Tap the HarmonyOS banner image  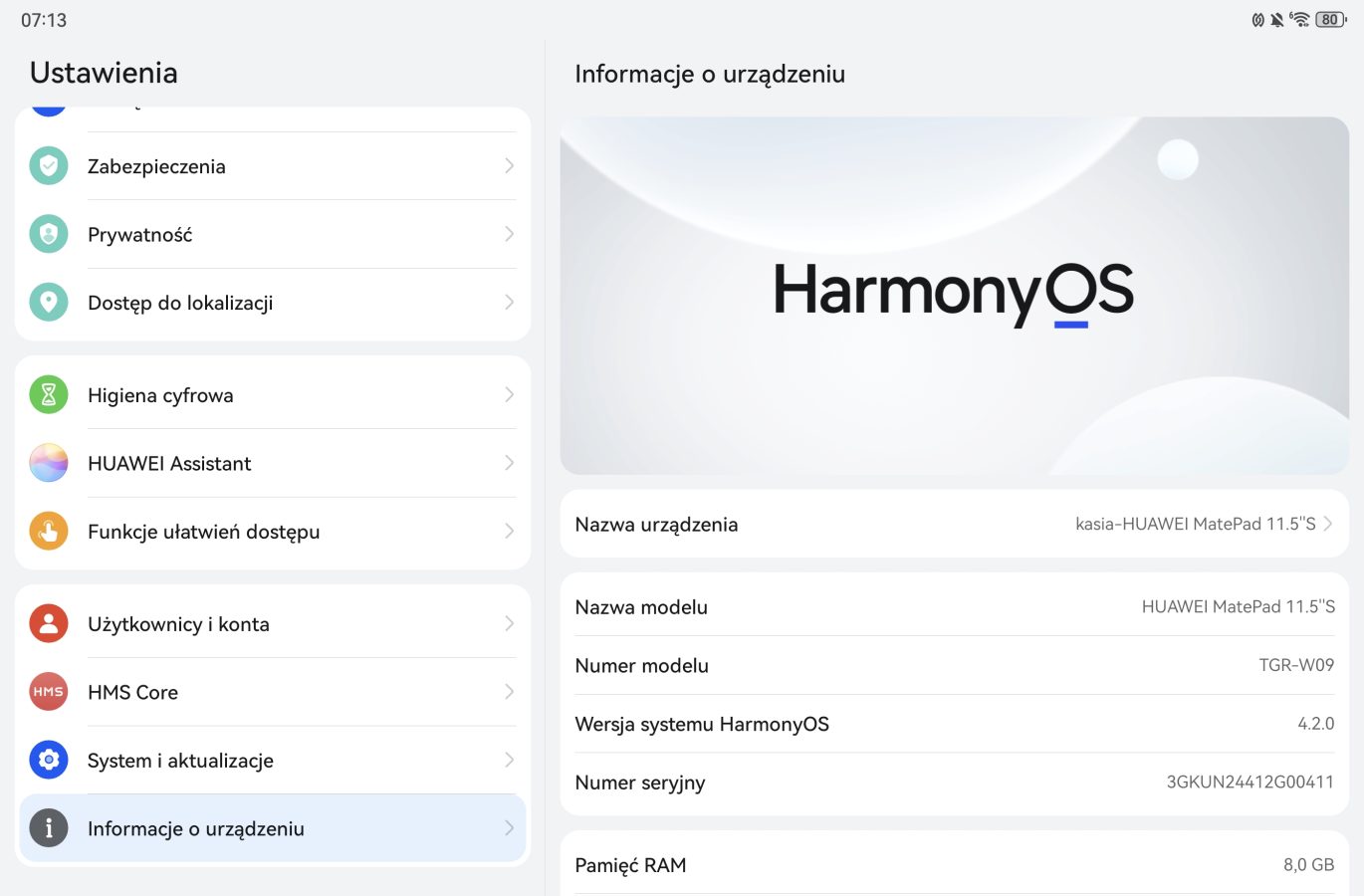point(955,296)
